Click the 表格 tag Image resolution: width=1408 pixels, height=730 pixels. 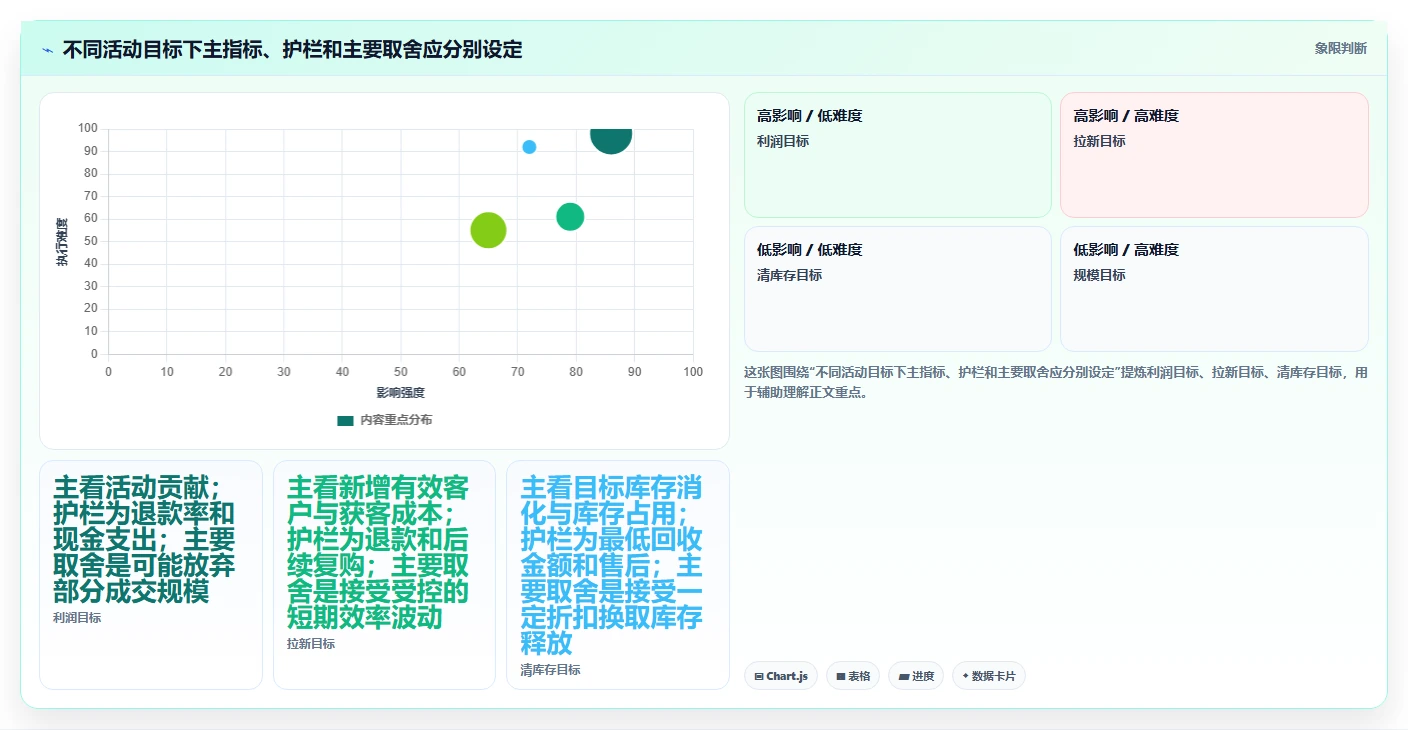coord(853,676)
